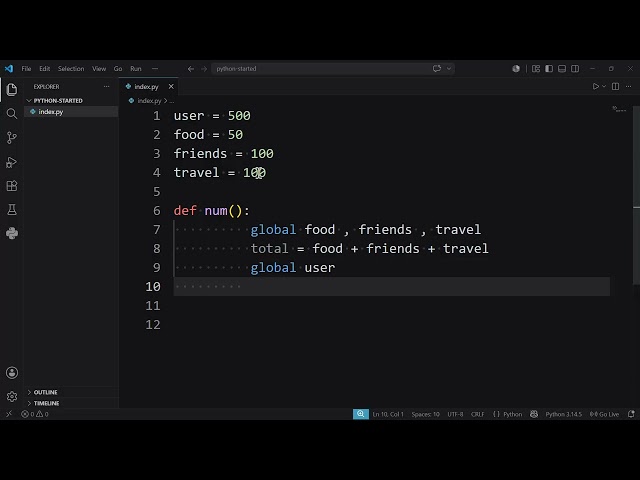The width and height of the screenshot is (640, 480).
Task: Open the Testing flask view
Action: (12, 210)
